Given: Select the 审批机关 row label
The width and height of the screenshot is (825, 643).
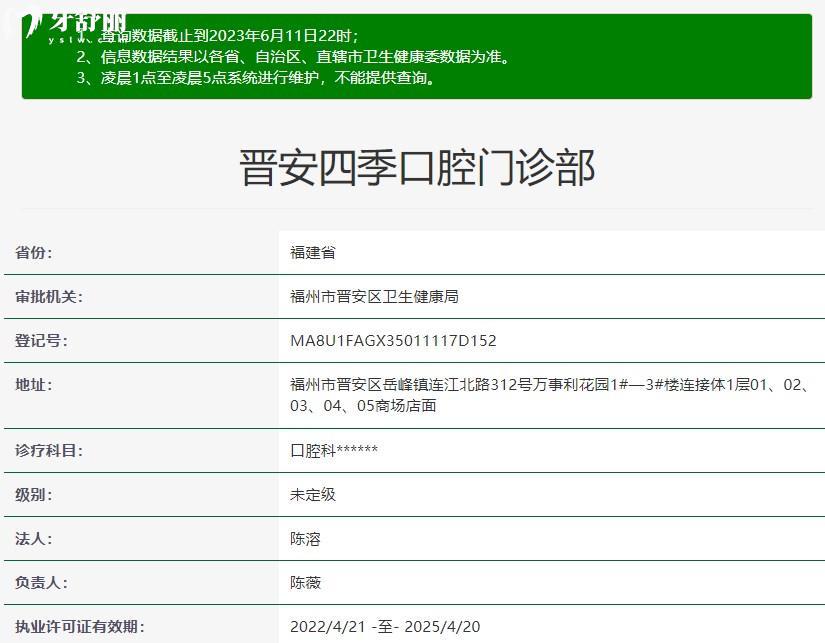Looking at the screenshot, I should [x=49, y=297].
